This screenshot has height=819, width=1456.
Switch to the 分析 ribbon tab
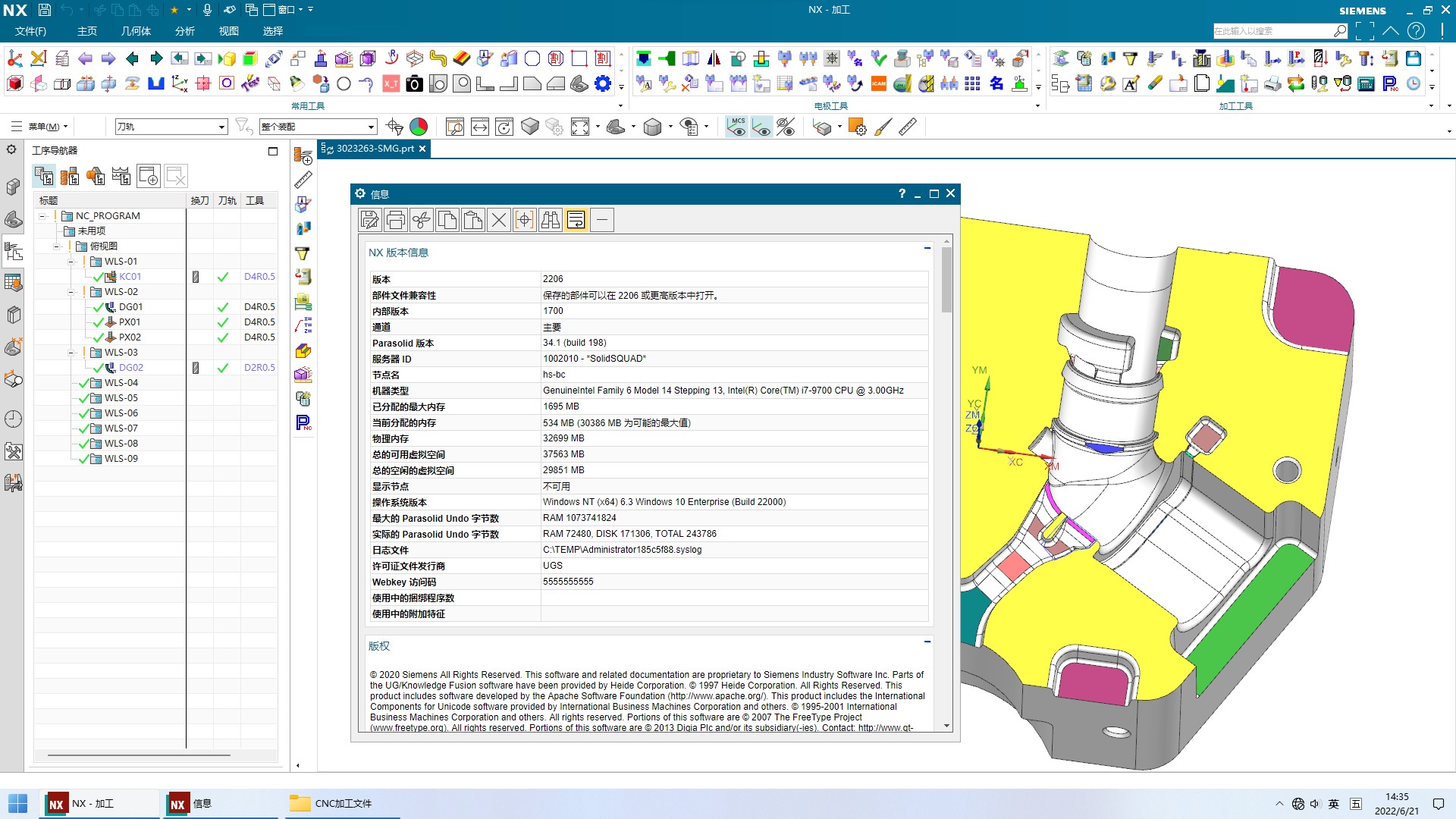[185, 31]
